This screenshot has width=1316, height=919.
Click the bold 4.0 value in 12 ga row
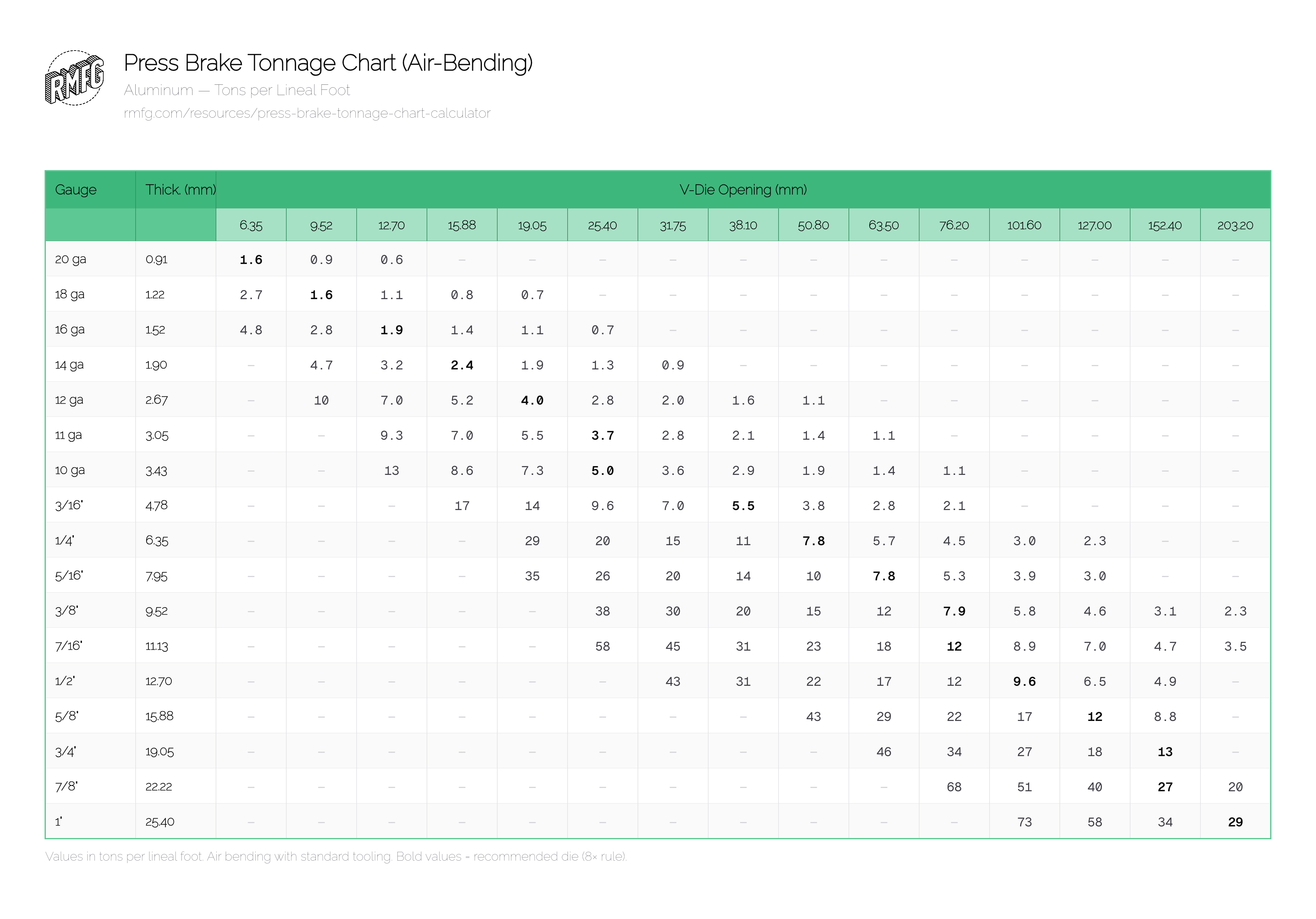click(532, 400)
